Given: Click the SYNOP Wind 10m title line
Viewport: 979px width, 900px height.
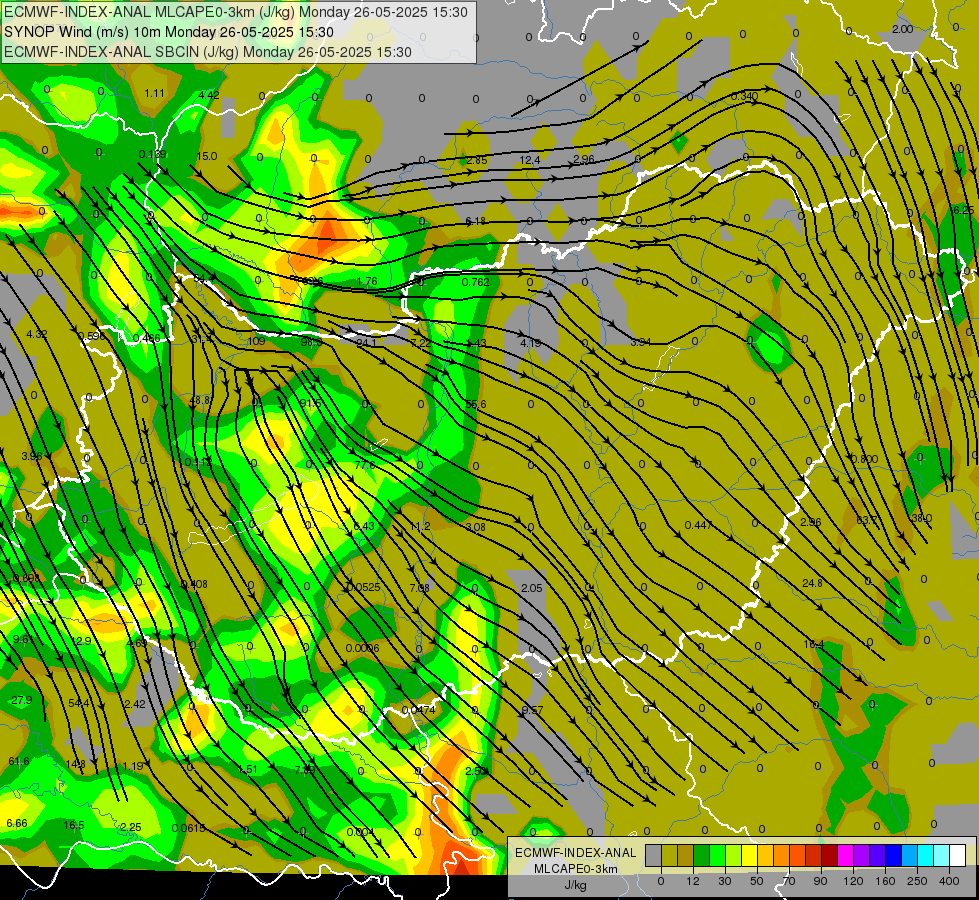Looking at the screenshot, I should coord(169,32).
